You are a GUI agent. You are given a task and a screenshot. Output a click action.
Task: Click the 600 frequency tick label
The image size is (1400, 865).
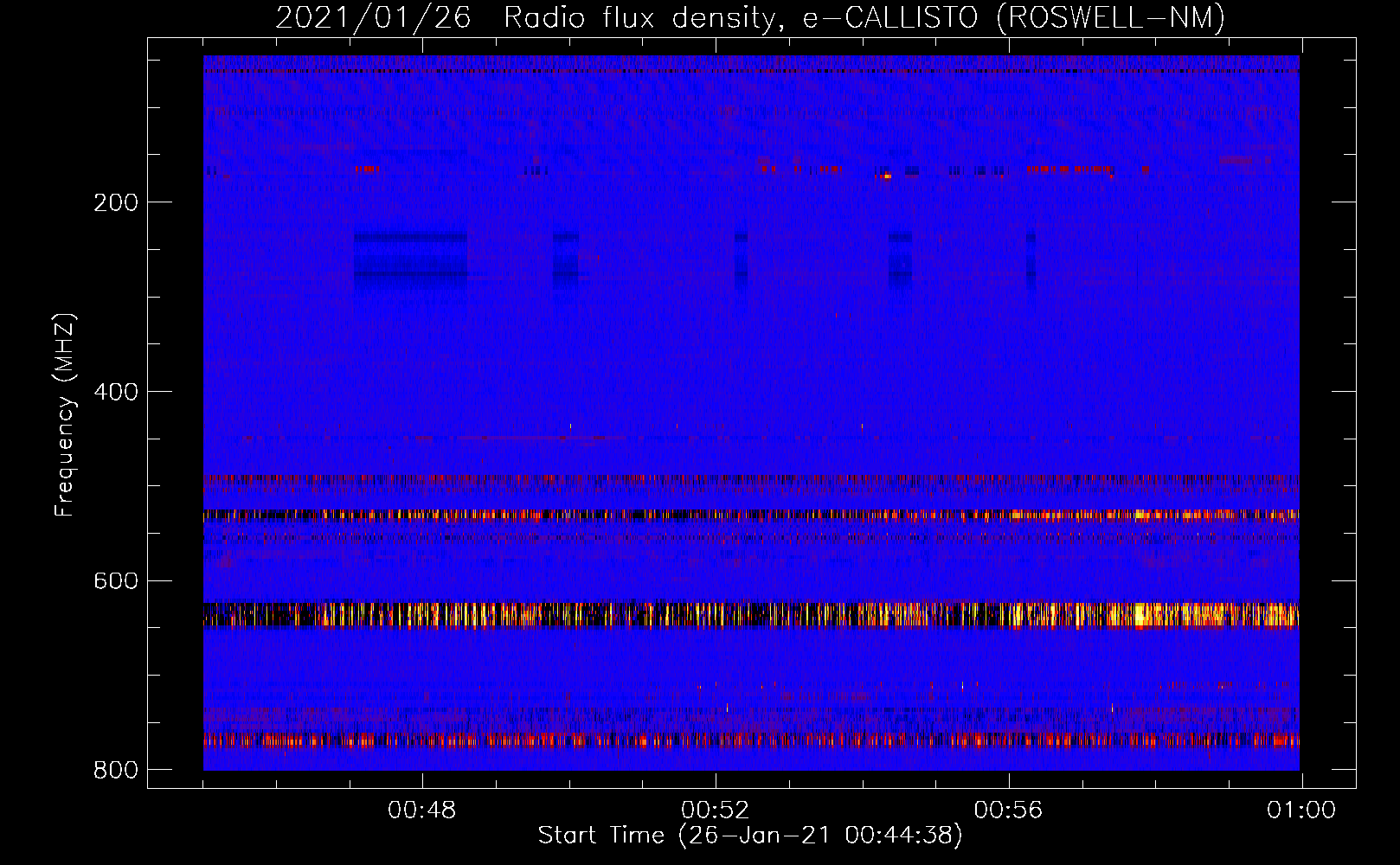116,581
